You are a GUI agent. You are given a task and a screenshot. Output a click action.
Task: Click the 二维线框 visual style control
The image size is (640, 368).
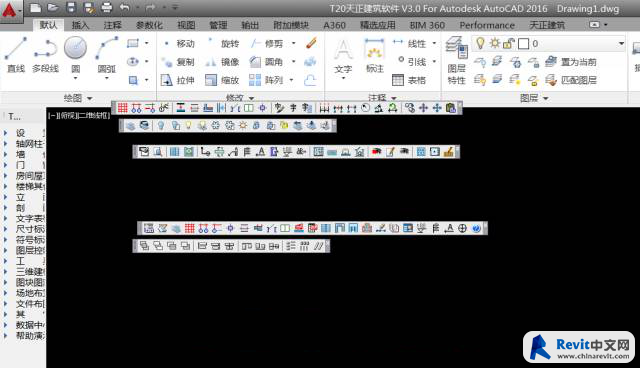[x=93, y=115]
